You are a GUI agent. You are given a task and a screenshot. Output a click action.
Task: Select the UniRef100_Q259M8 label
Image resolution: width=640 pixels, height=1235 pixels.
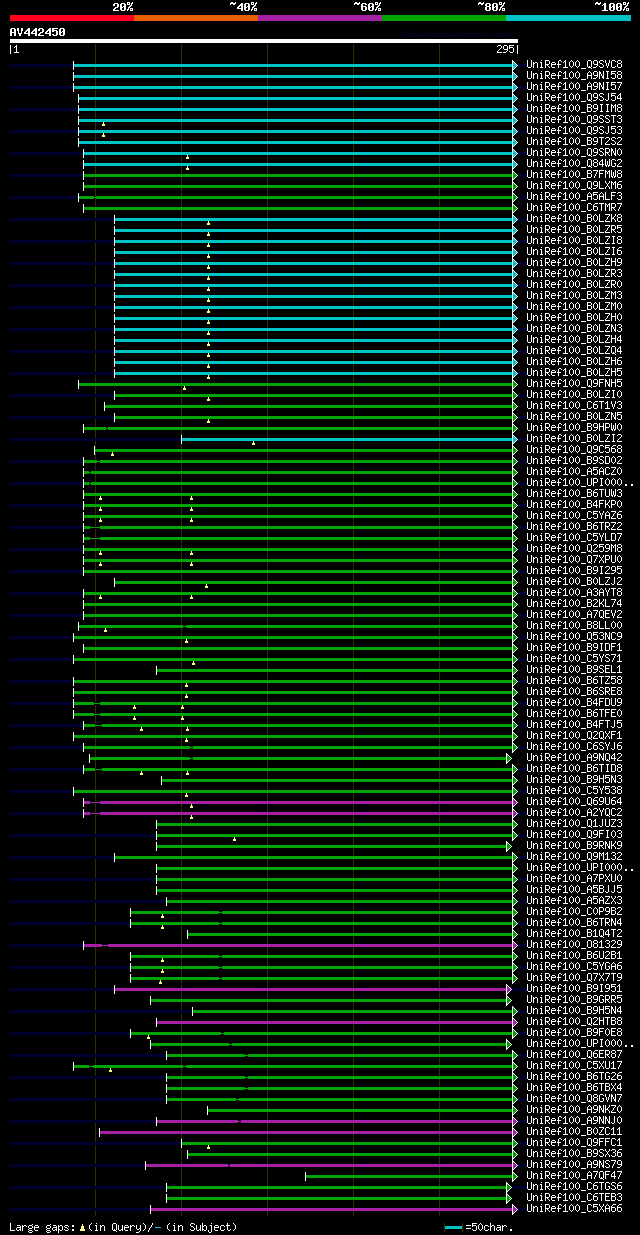(574, 548)
